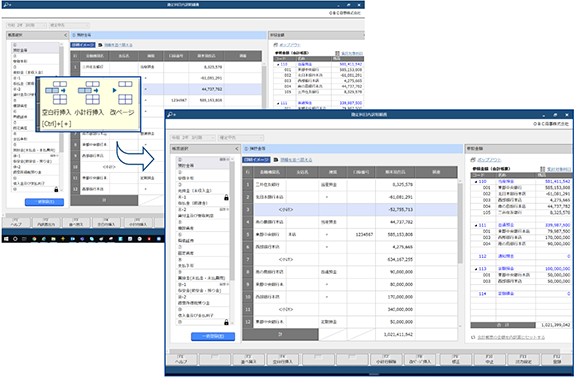Image resolution: width=575 pixels, height=377 pixels.
Task: Collapse account code 110 tree group
Action: tap(476, 182)
